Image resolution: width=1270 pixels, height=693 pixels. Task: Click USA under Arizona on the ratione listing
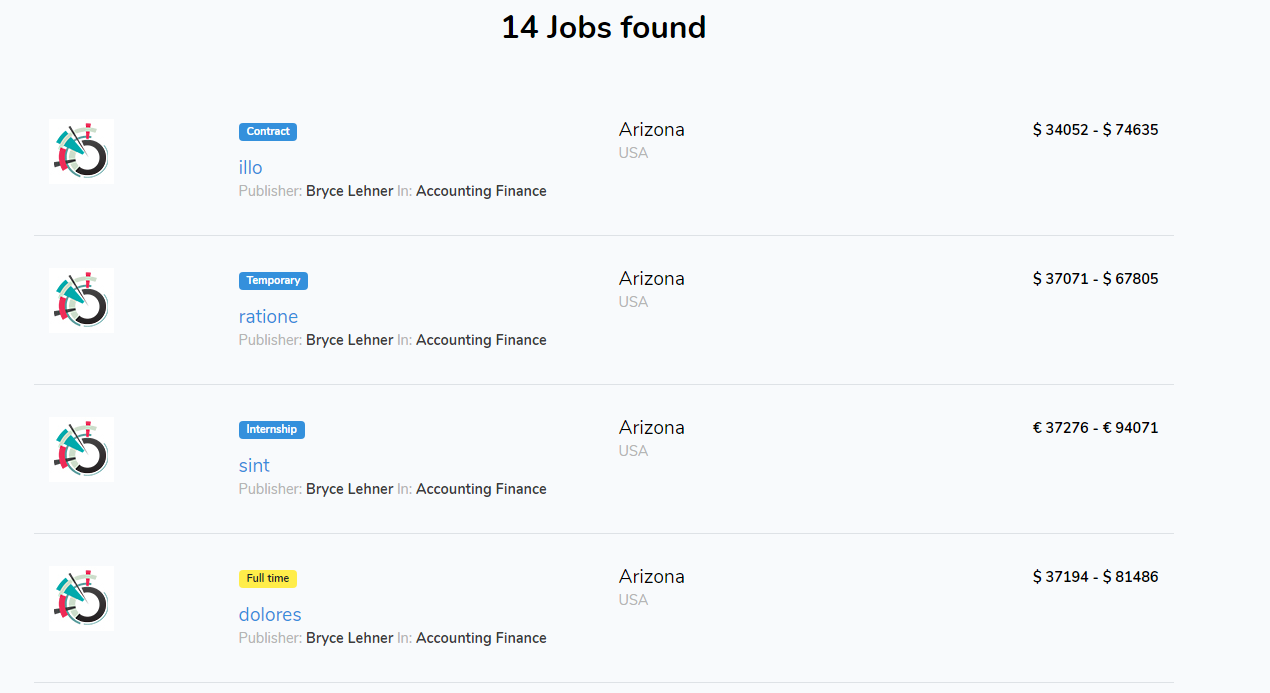click(x=633, y=301)
